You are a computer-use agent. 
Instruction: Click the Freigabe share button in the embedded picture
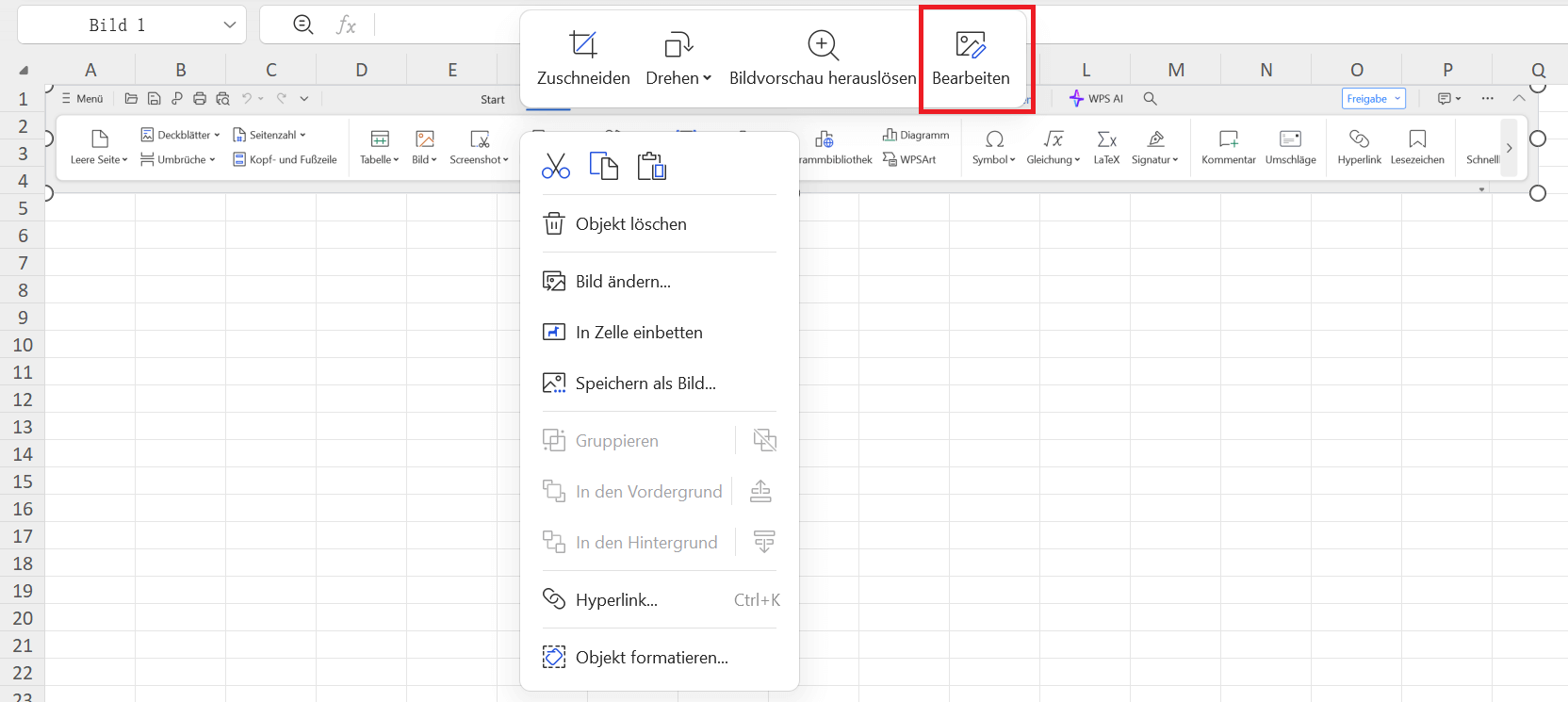click(1374, 99)
